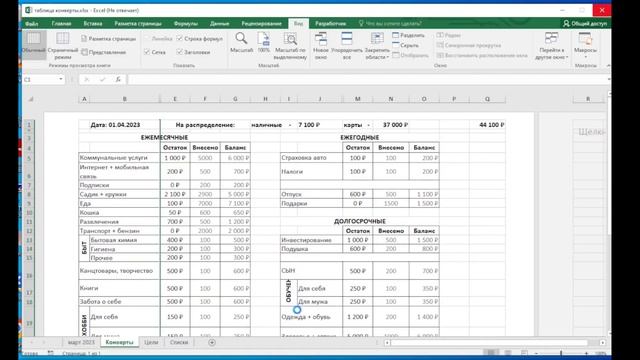The height and width of the screenshot is (360, 640).
Task: Click Упорядочить все arrange windows
Action: 347,46
